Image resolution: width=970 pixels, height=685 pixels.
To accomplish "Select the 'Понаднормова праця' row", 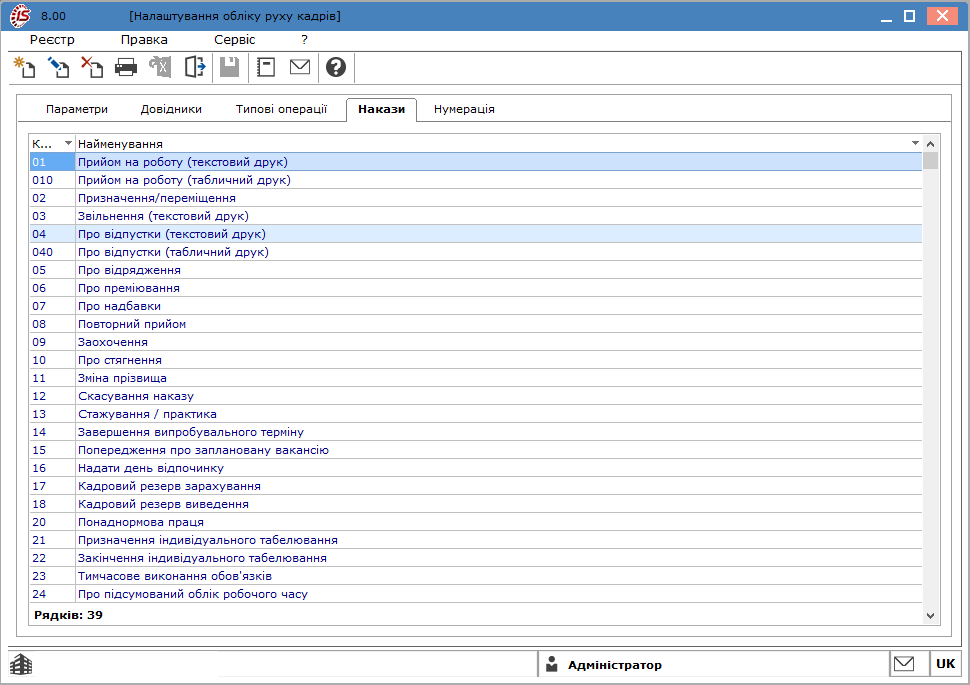I will (476, 522).
